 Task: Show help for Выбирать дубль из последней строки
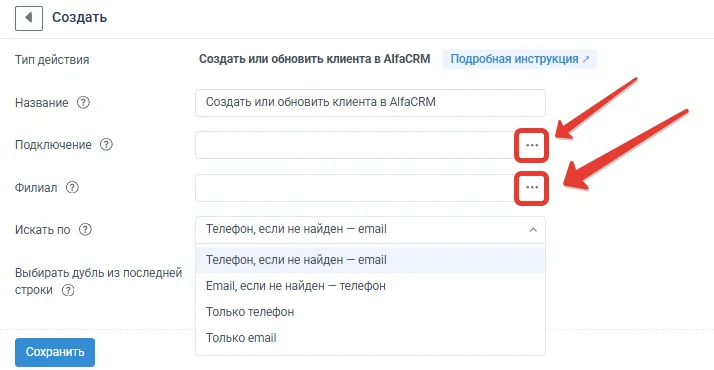tap(68, 290)
